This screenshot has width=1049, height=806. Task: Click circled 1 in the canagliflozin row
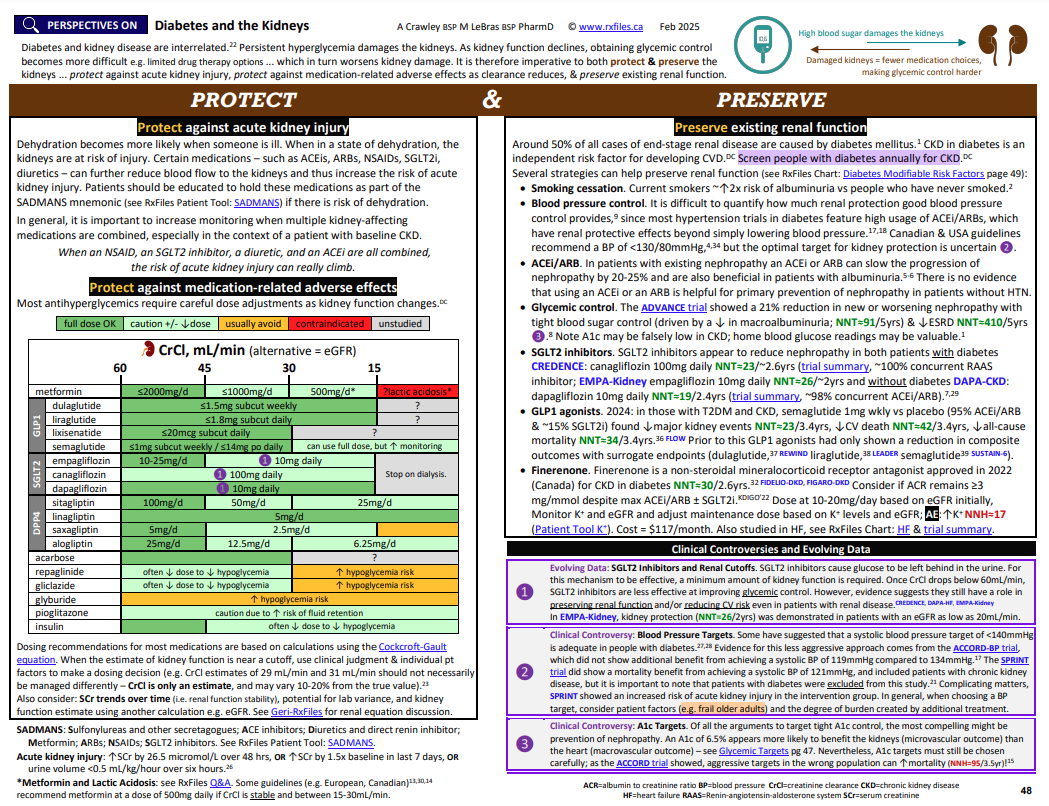pos(220,474)
